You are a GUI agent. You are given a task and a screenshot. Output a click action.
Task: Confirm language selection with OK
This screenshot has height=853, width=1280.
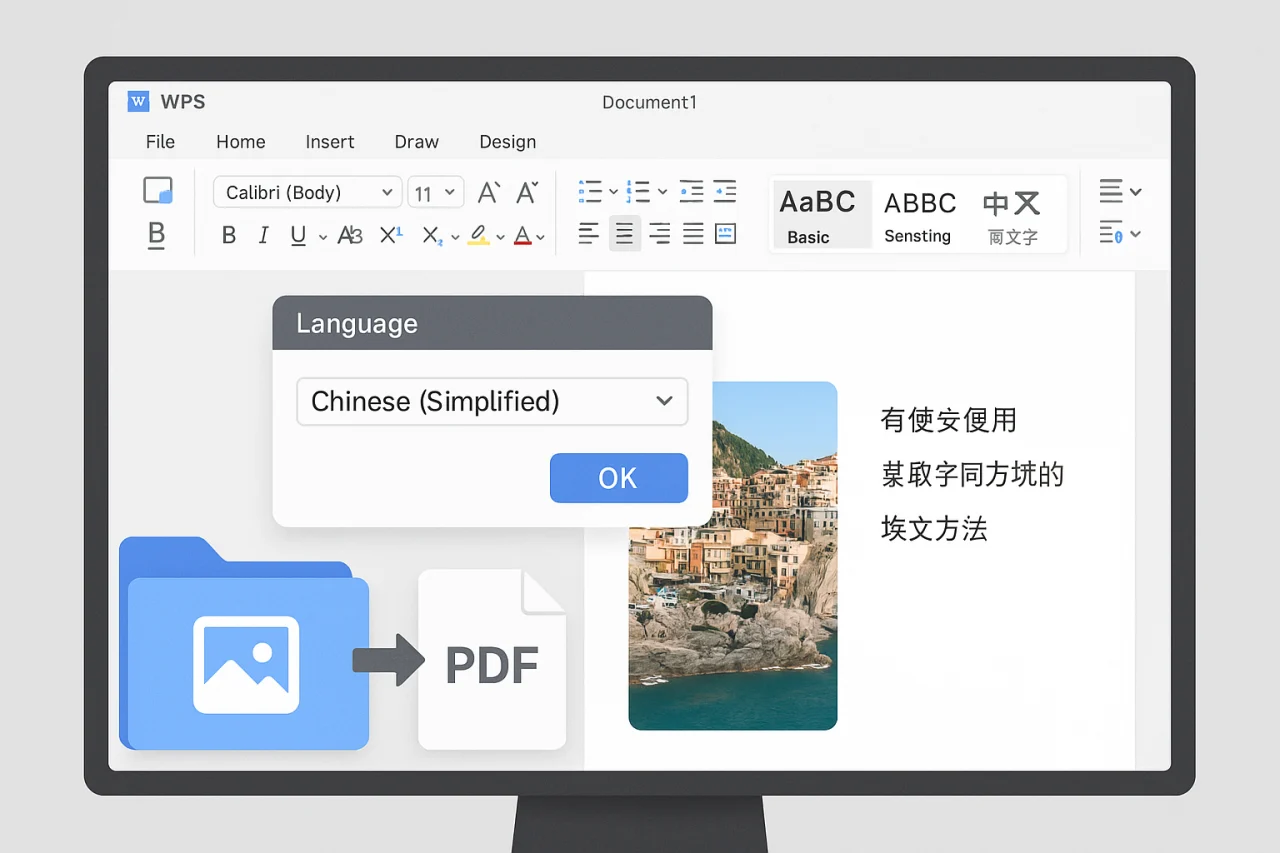[618, 478]
